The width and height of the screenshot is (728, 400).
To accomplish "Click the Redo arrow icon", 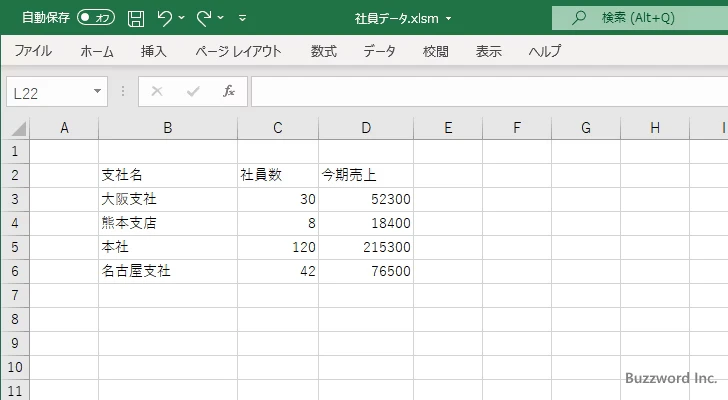I will pyautogui.click(x=203, y=18).
